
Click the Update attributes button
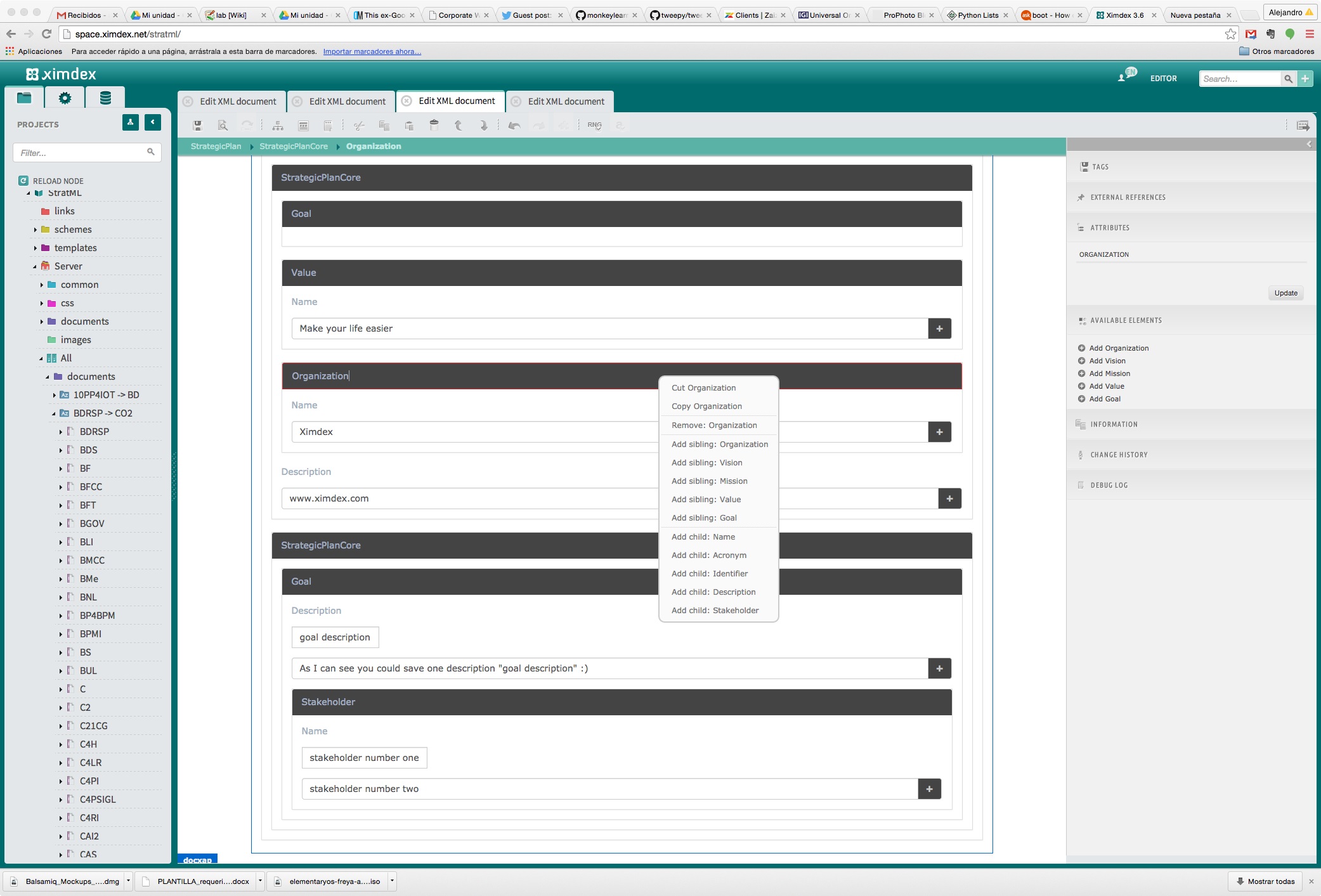[x=1285, y=293]
